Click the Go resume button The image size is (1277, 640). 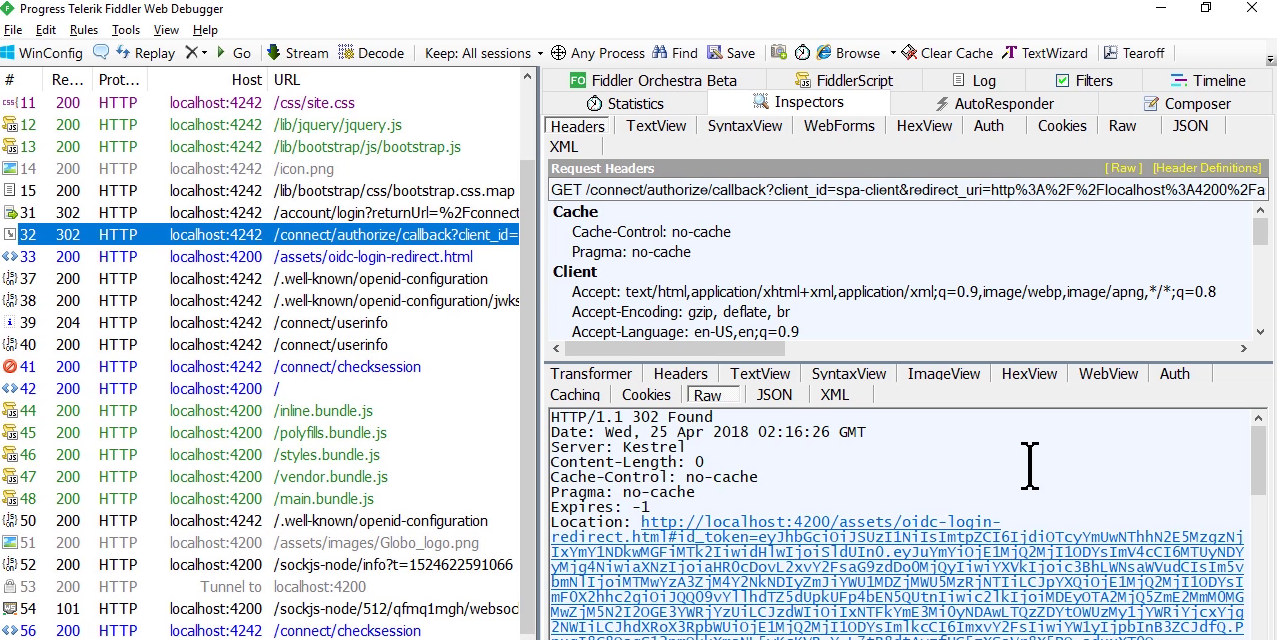point(234,53)
